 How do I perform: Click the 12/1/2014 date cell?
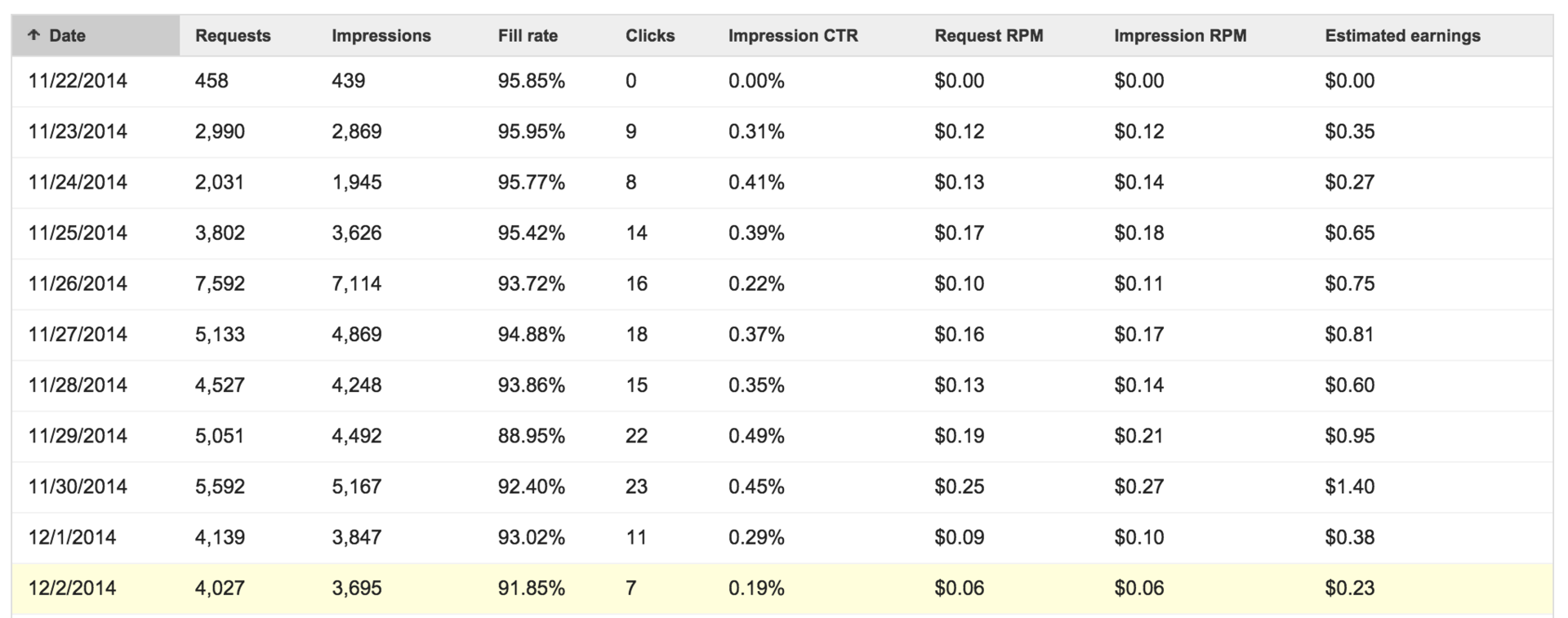(72, 538)
